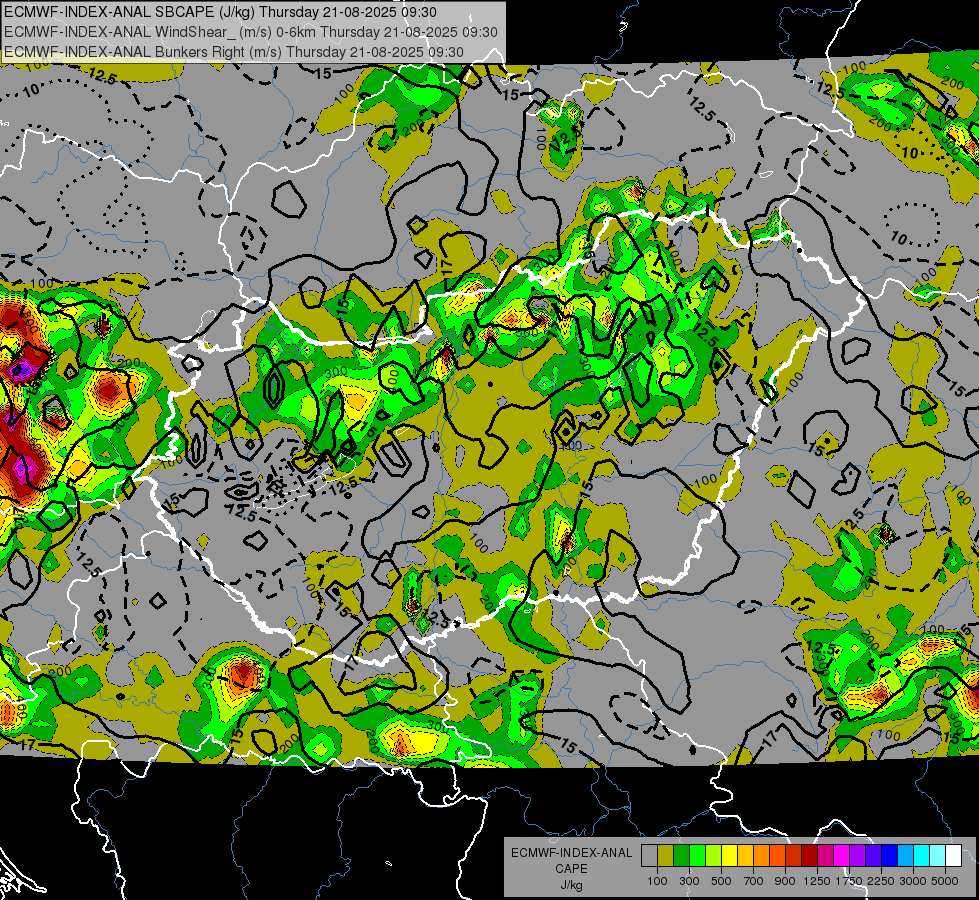Select the pure yellow swatch after 500

729,856
